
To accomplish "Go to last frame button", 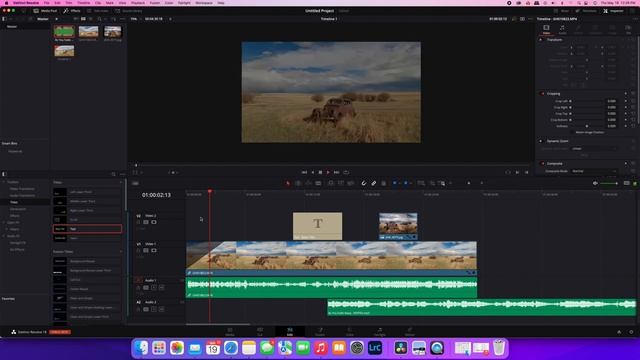I will point(337,172).
